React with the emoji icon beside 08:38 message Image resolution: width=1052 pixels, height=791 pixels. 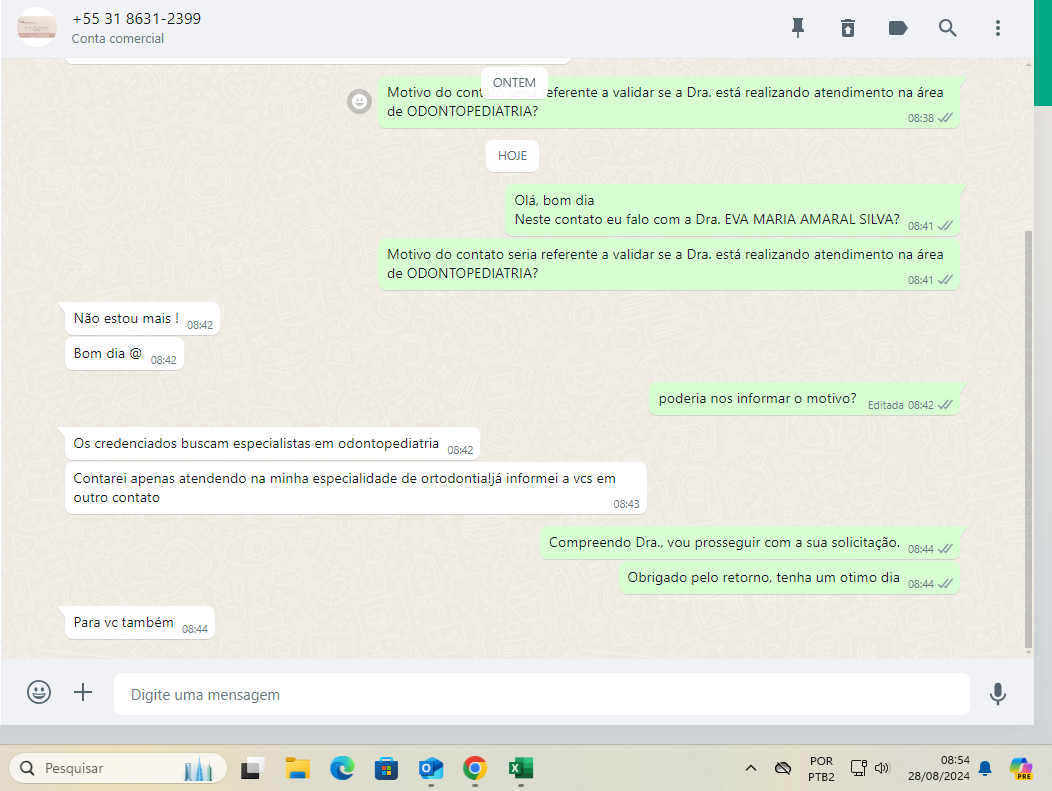(x=360, y=101)
